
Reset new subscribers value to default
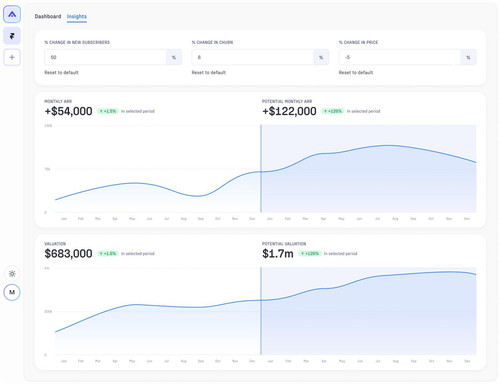61,72
